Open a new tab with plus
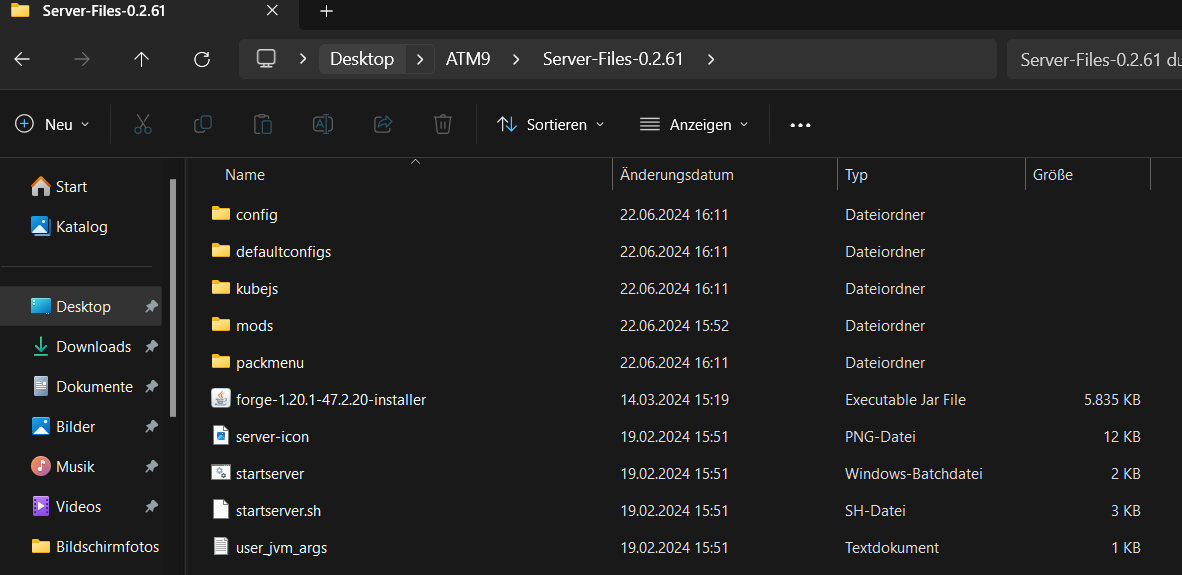This screenshot has height=575, width=1182. point(326,11)
